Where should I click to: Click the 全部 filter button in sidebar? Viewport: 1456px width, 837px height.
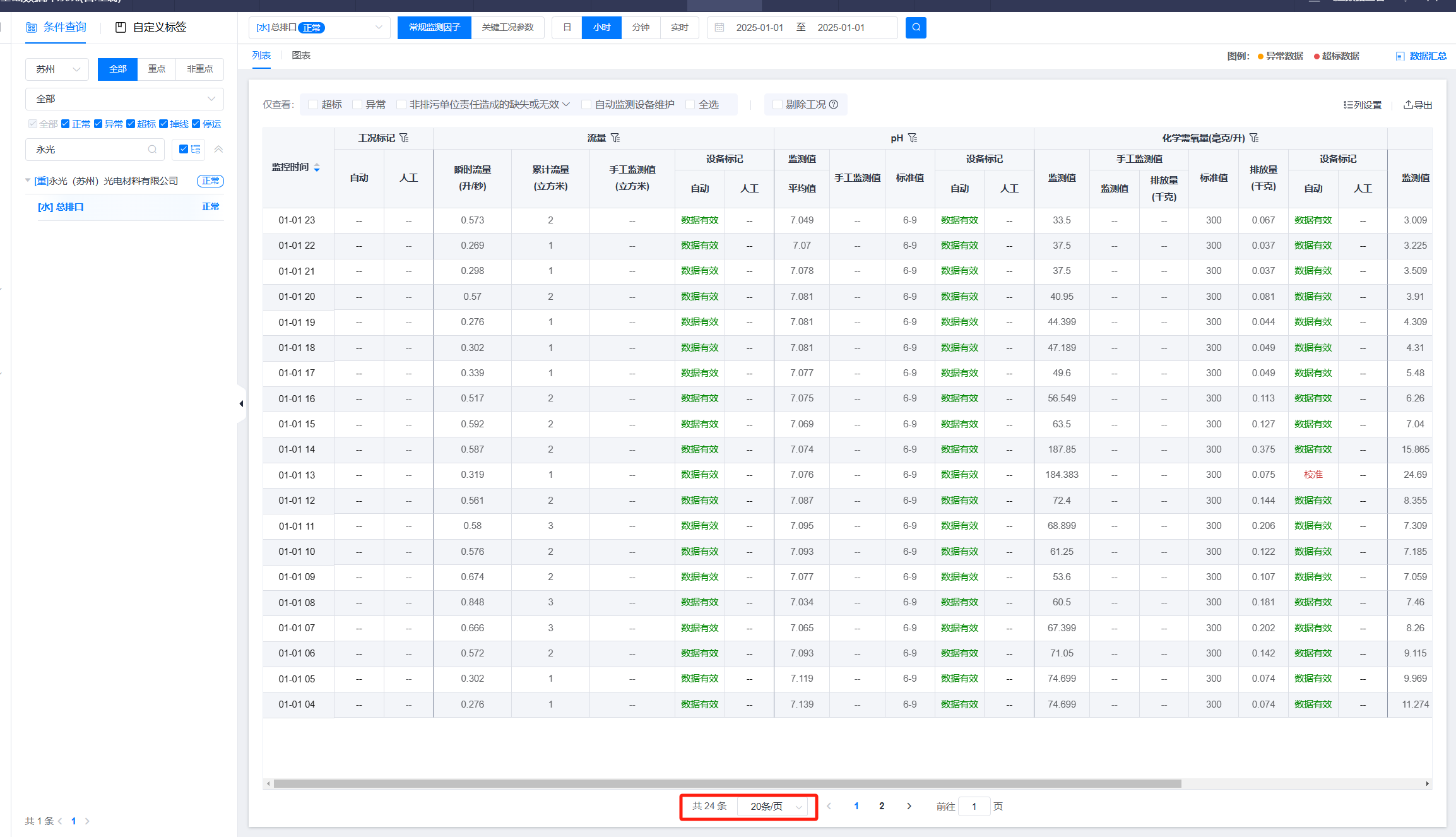pos(117,69)
